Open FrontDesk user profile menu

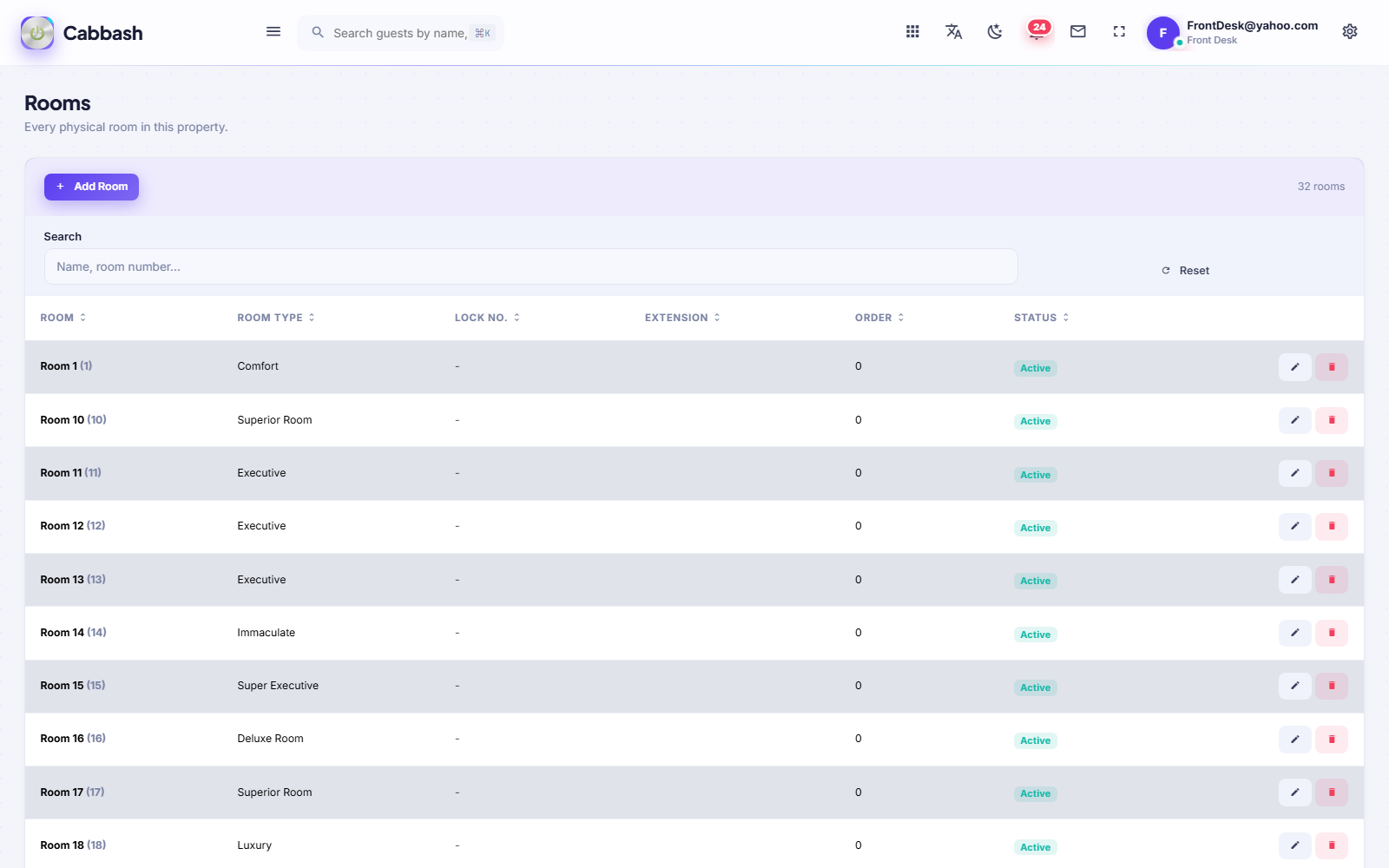click(1233, 33)
